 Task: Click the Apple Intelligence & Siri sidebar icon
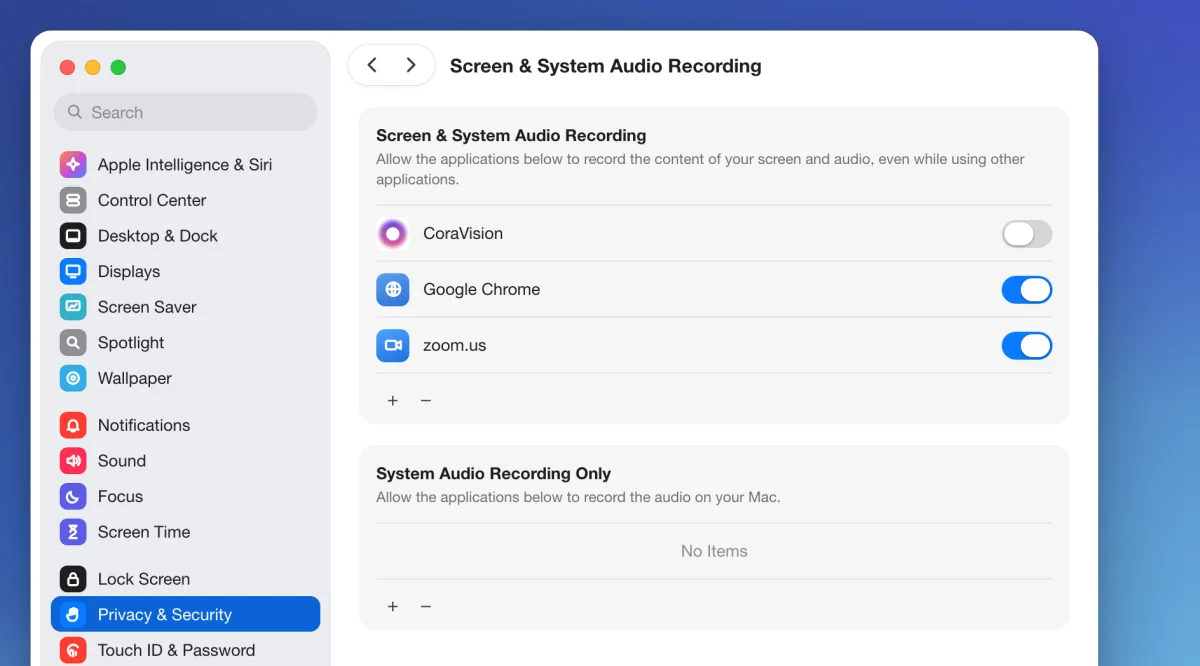73,165
